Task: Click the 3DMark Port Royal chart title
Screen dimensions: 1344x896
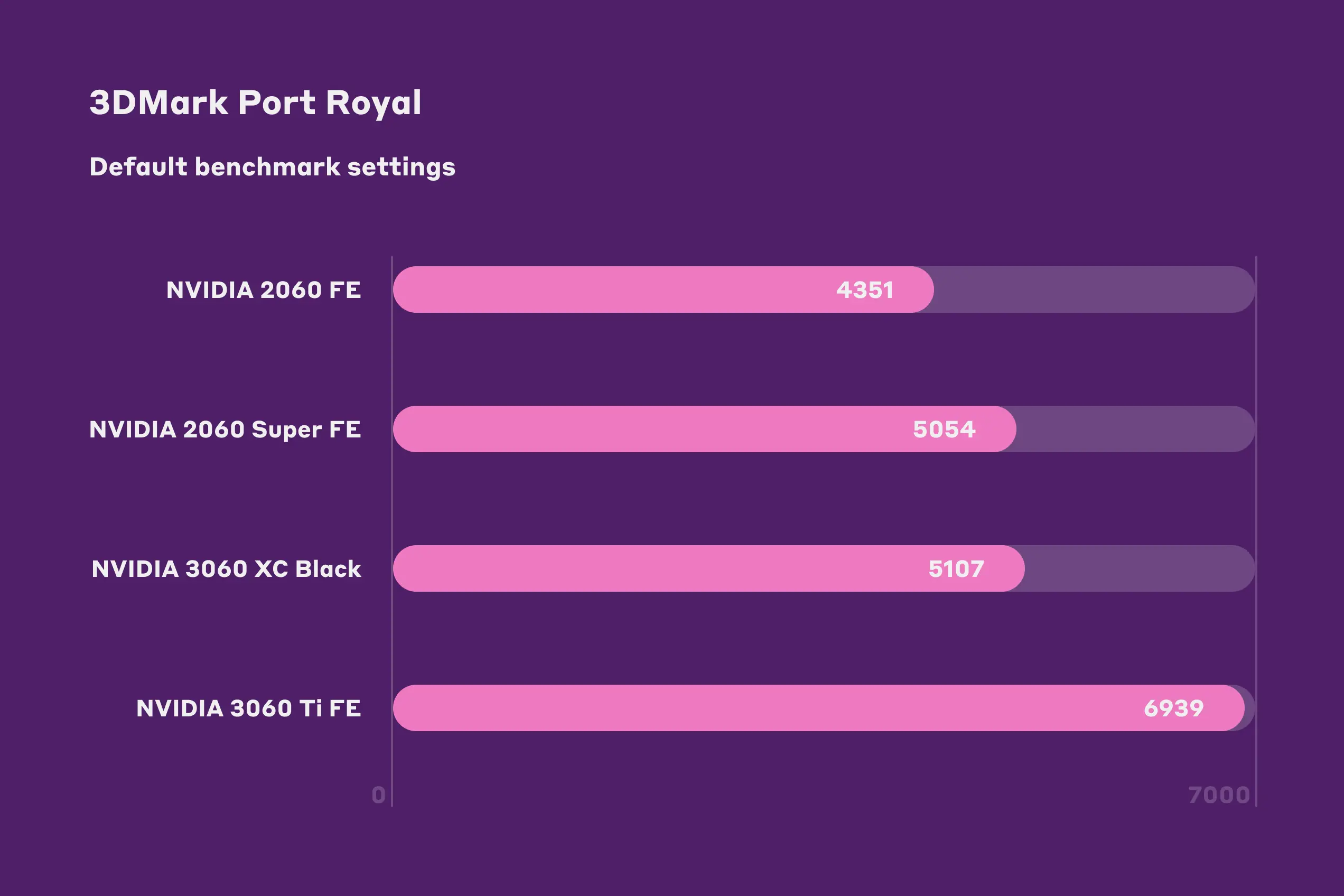Action: click(x=255, y=103)
